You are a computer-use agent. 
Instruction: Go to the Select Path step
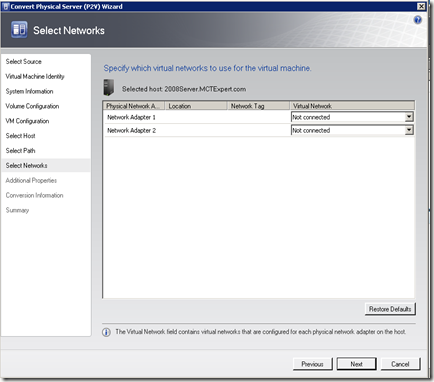click(20, 151)
